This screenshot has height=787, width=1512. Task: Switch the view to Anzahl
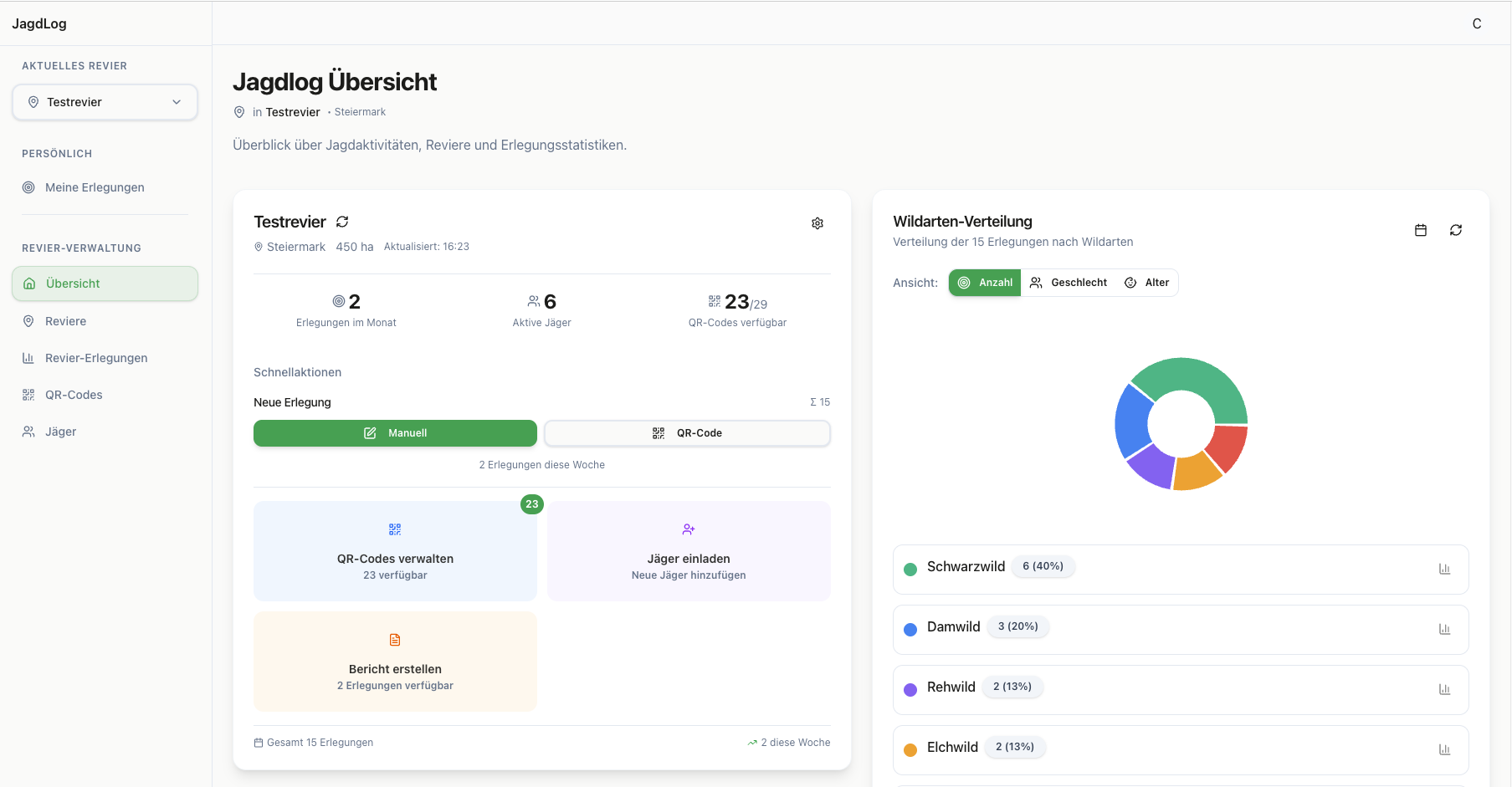click(985, 283)
